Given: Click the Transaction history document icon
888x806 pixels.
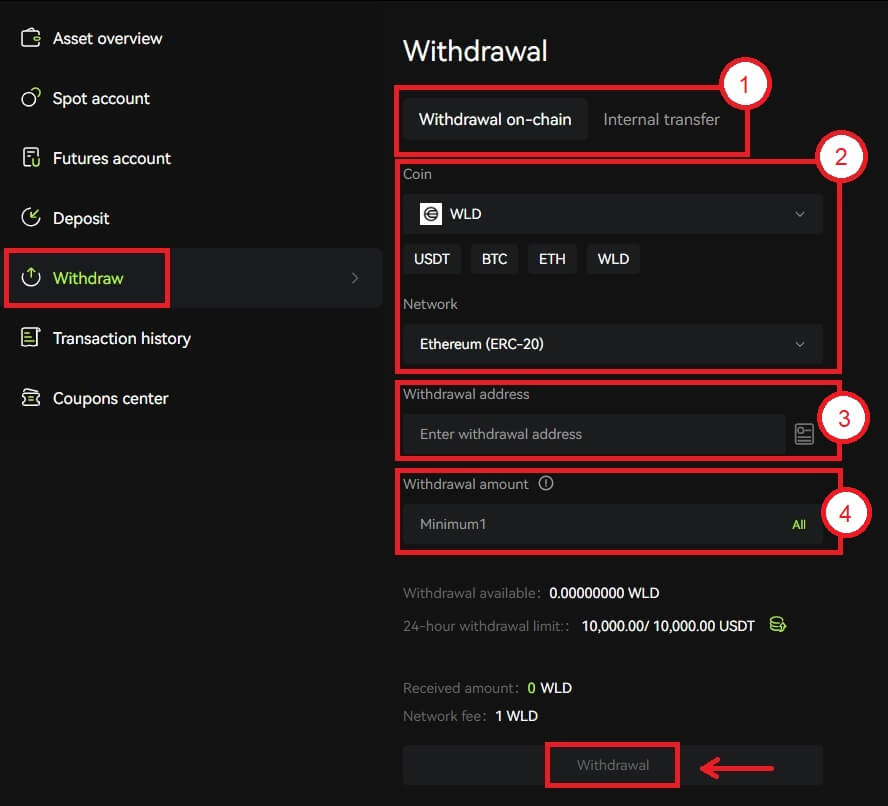Looking at the screenshot, I should click(30, 338).
